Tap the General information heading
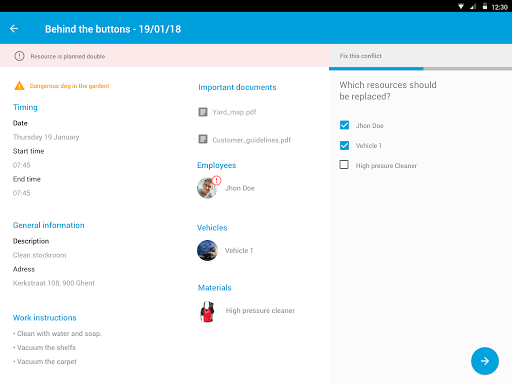This screenshot has width=512, height=384. (49, 225)
